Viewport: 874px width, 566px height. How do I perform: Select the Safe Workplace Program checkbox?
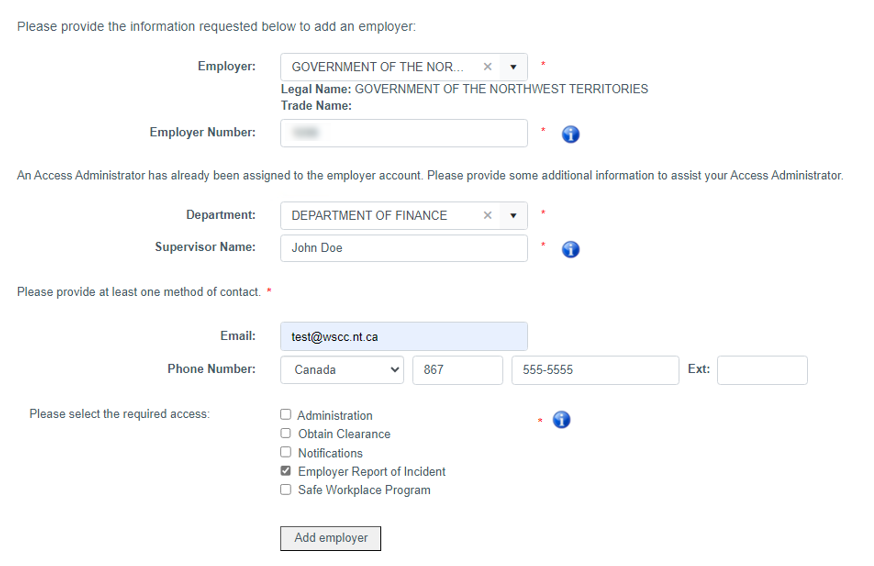point(285,490)
